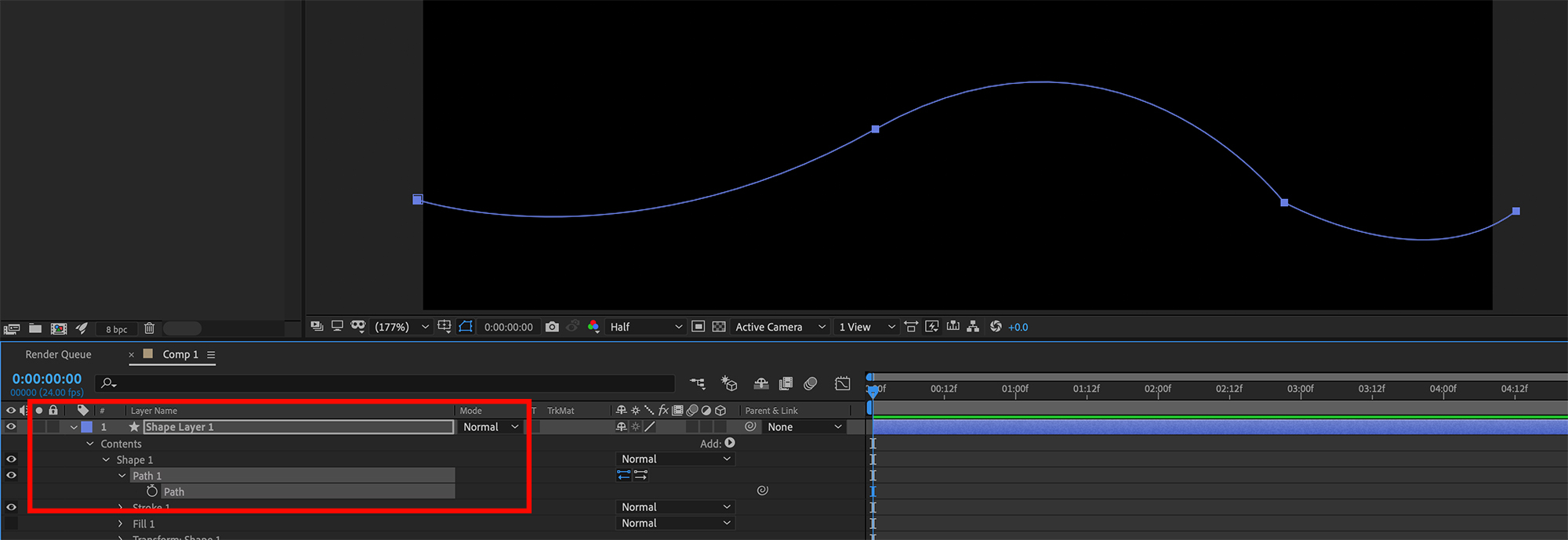Click the Fast Previews lightning icon
The image size is (1568, 540).
(932, 326)
